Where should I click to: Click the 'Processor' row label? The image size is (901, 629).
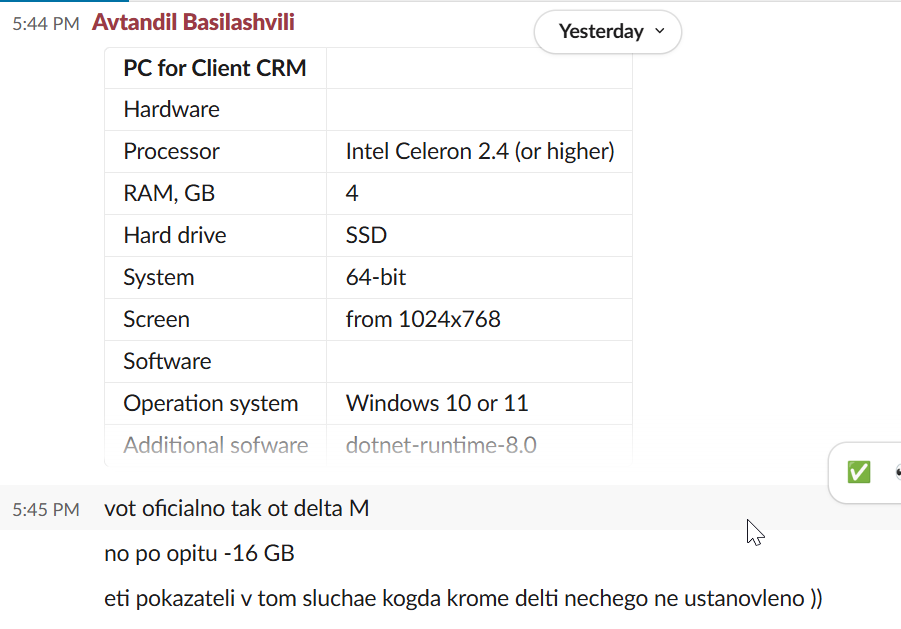click(x=171, y=152)
